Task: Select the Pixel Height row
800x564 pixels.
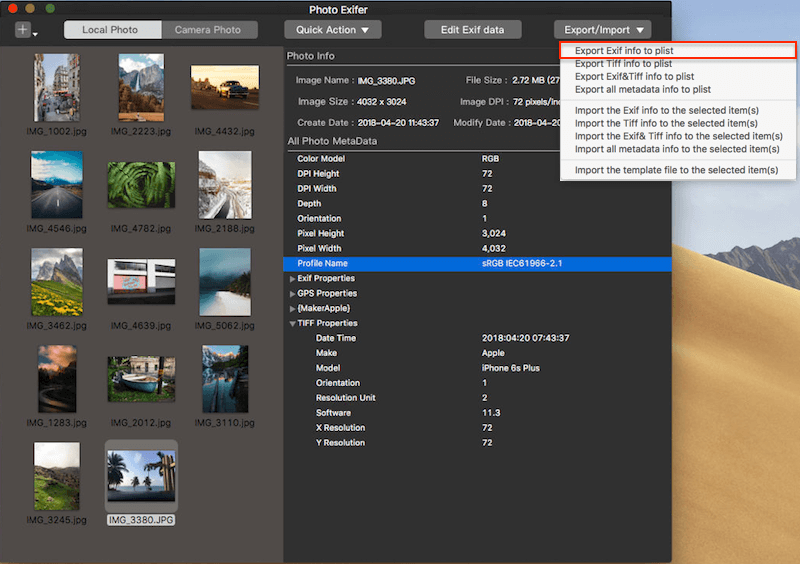Action: [x=478, y=233]
